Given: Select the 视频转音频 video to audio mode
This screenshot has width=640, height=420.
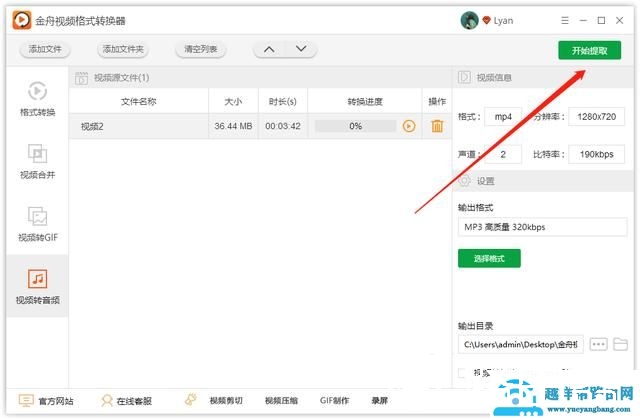Looking at the screenshot, I should coord(37,286).
